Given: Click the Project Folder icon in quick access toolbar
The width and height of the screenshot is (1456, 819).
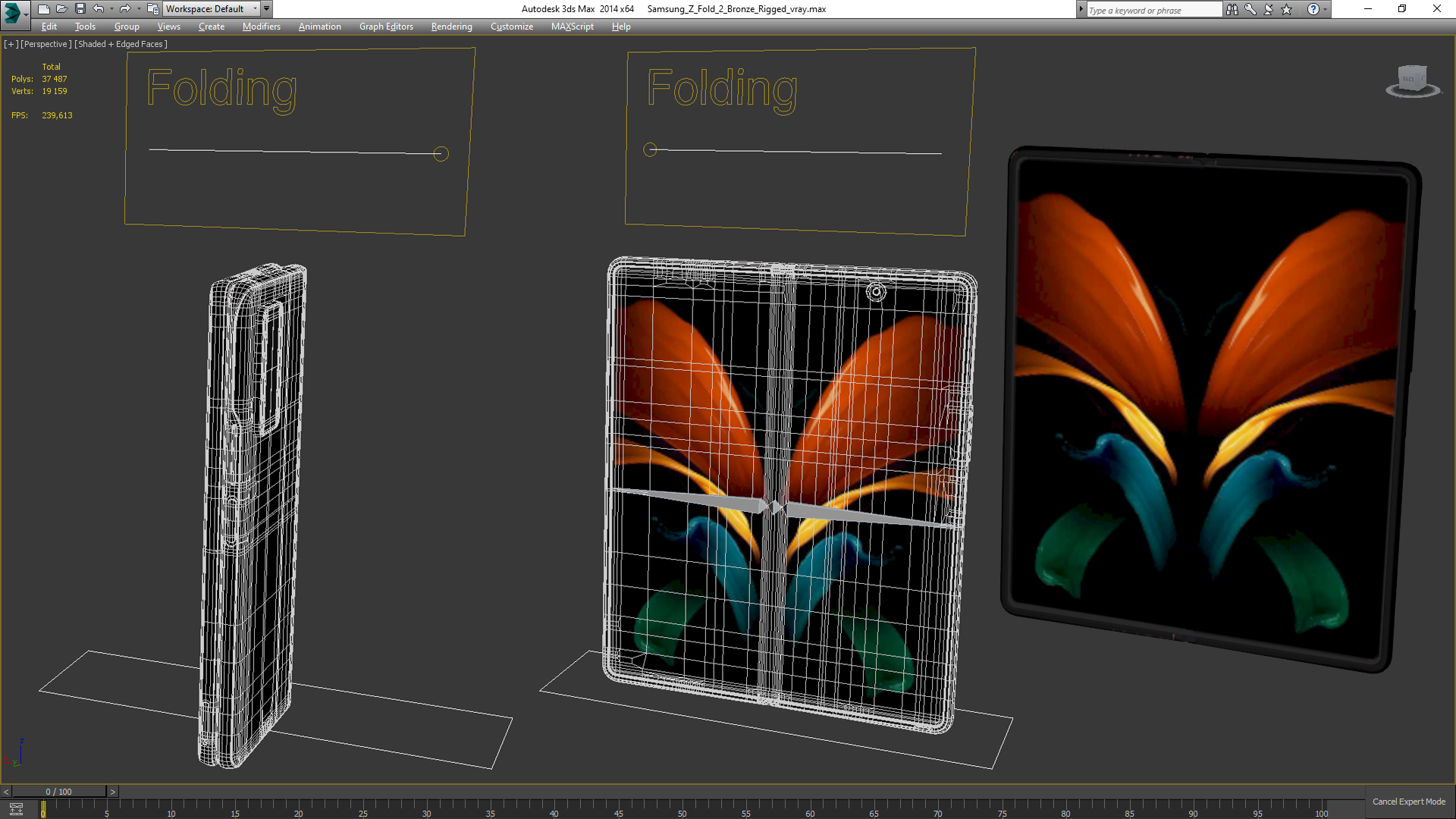Looking at the screenshot, I should (152, 9).
